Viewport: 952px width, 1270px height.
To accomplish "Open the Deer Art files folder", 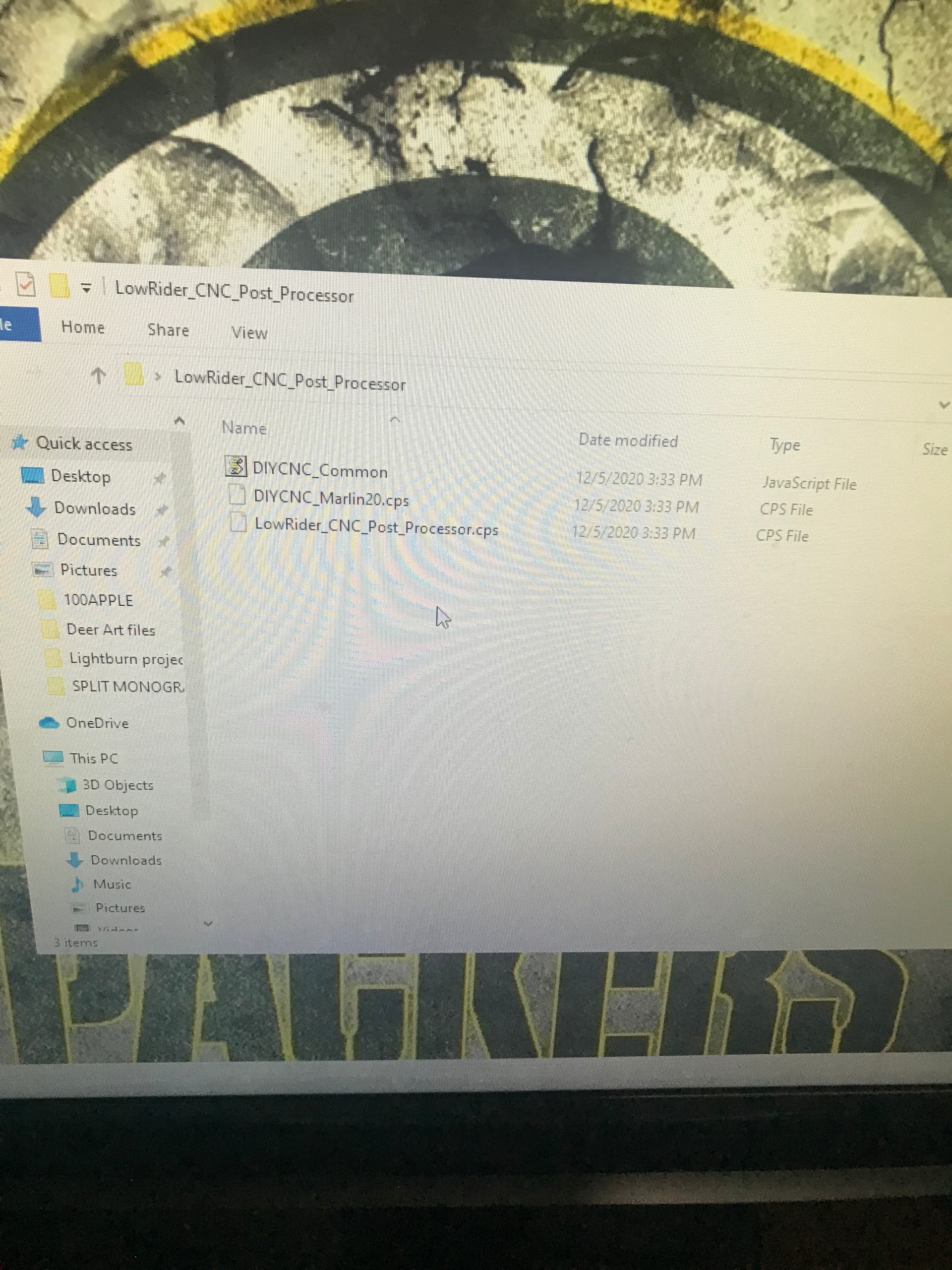I will (110, 630).
